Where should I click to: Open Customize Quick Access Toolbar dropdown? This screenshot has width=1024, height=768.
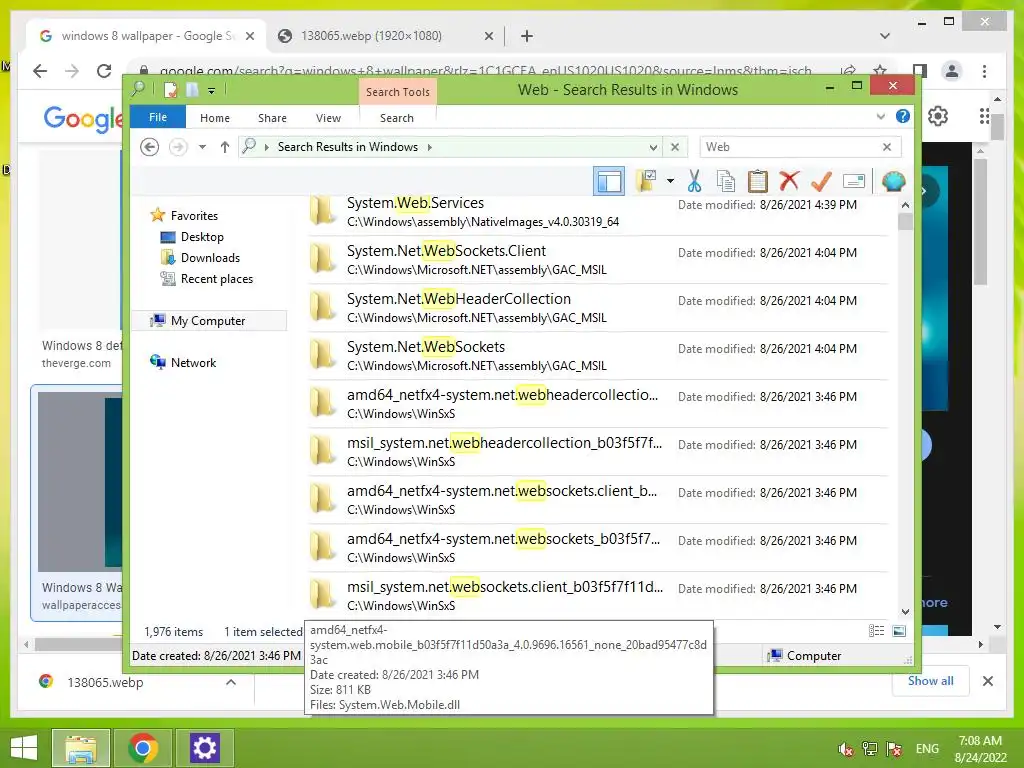coord(212,91)
